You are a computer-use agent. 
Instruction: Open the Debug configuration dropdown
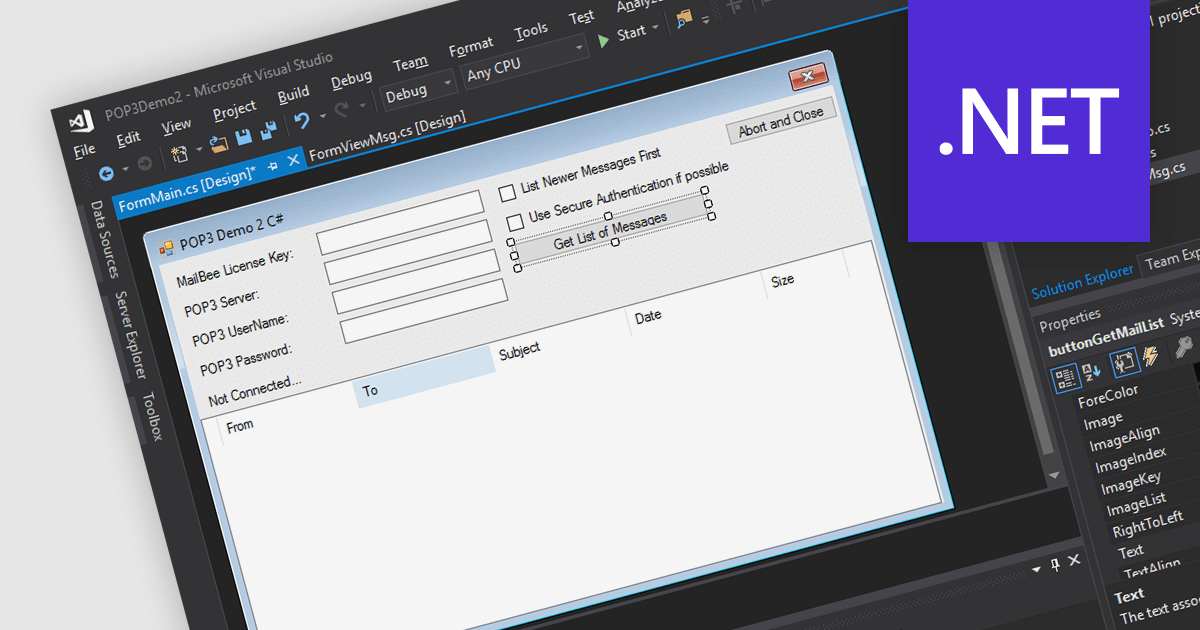(419, 92)
